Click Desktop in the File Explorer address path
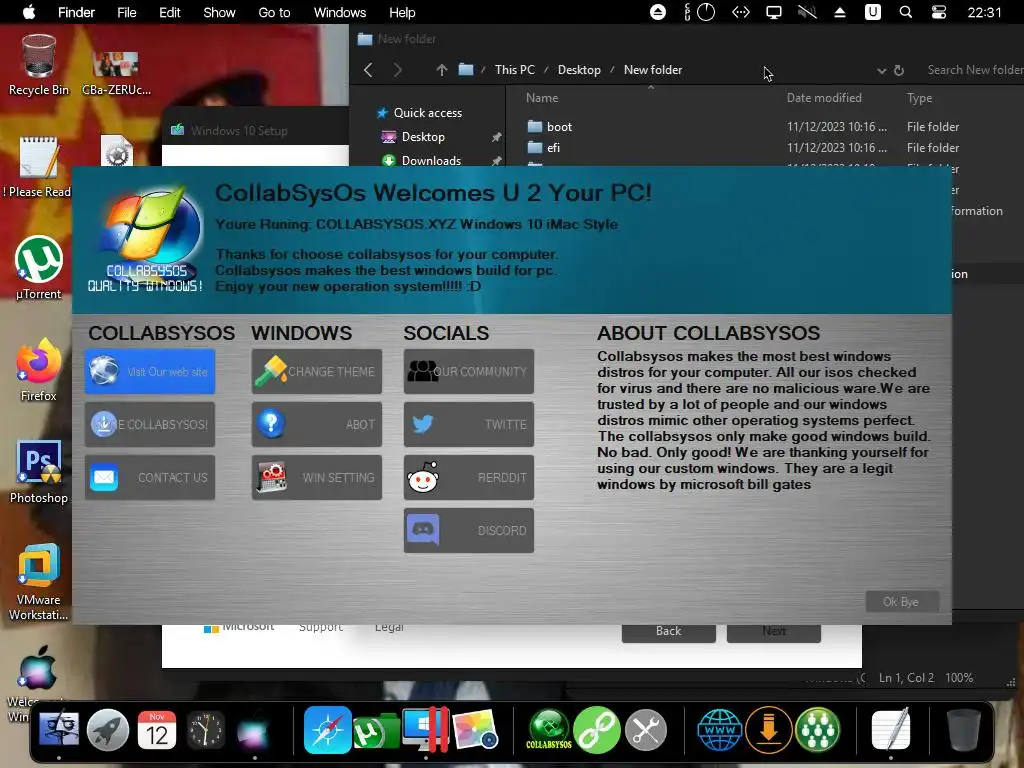Viewport: 1024px width, 768px height. [x=579, y=70]
